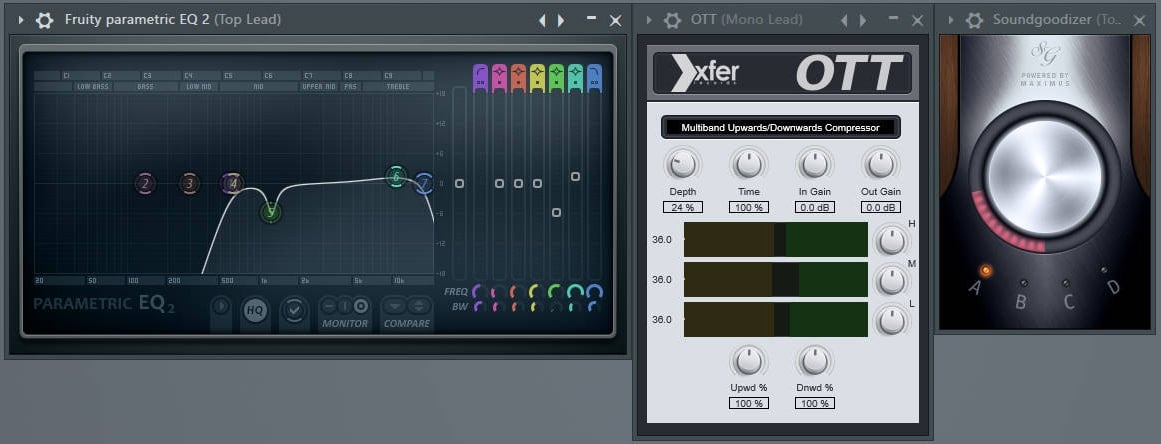Click the OTT Upwd % knob
Screen dimensions: 1161x444
(749, 360)
